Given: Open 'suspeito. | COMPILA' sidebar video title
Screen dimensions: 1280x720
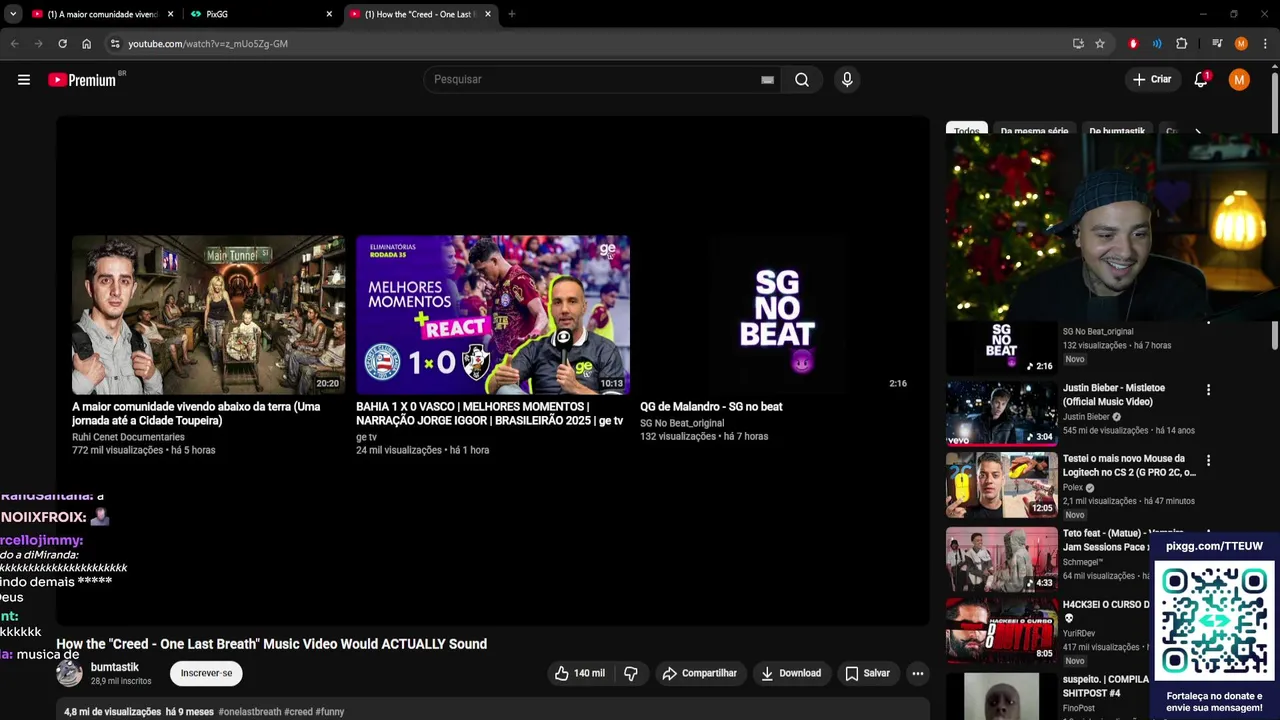Looking at the screenshot, I should pos(1105,686).
